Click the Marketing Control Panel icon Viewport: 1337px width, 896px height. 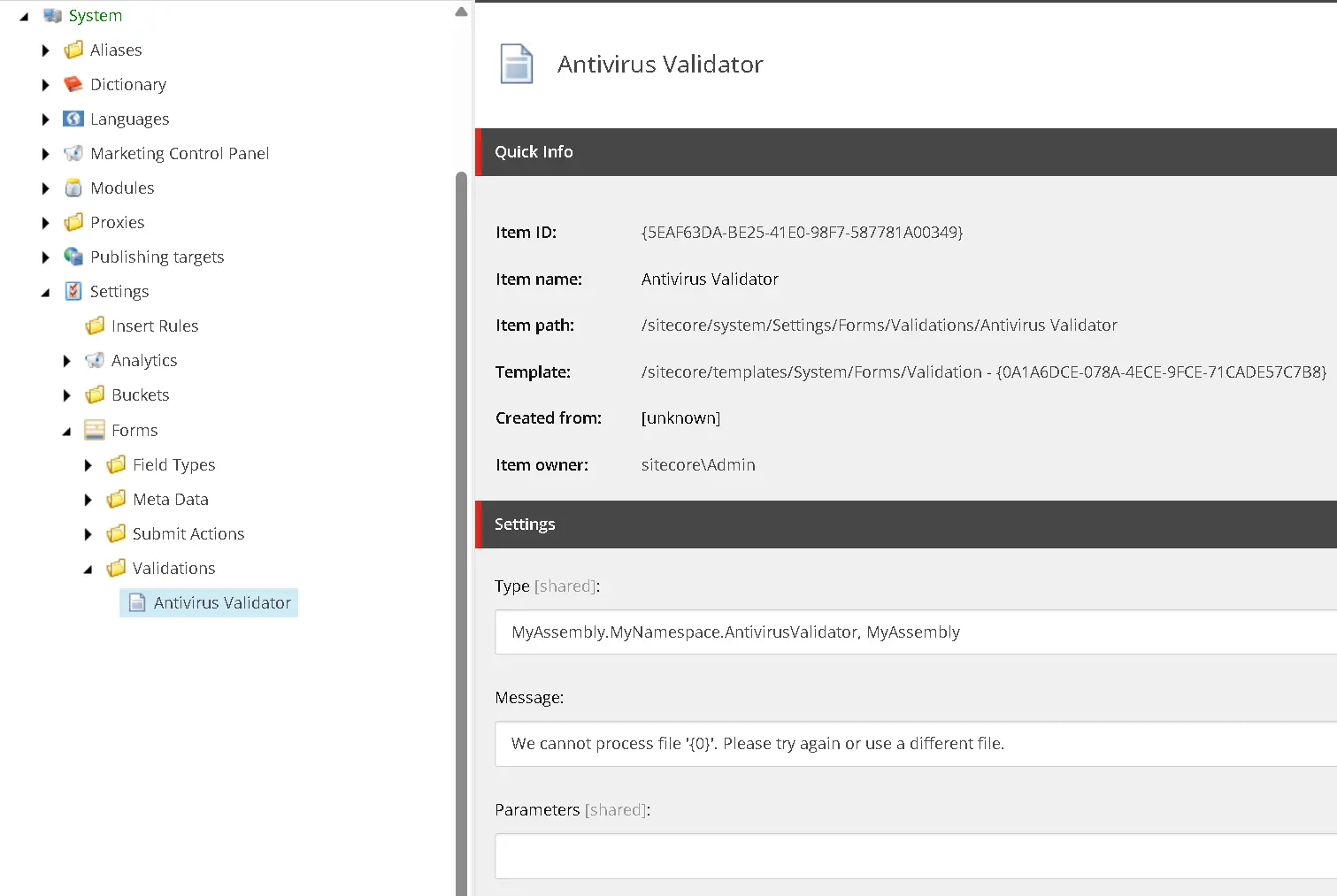click(x=73, y=154)
